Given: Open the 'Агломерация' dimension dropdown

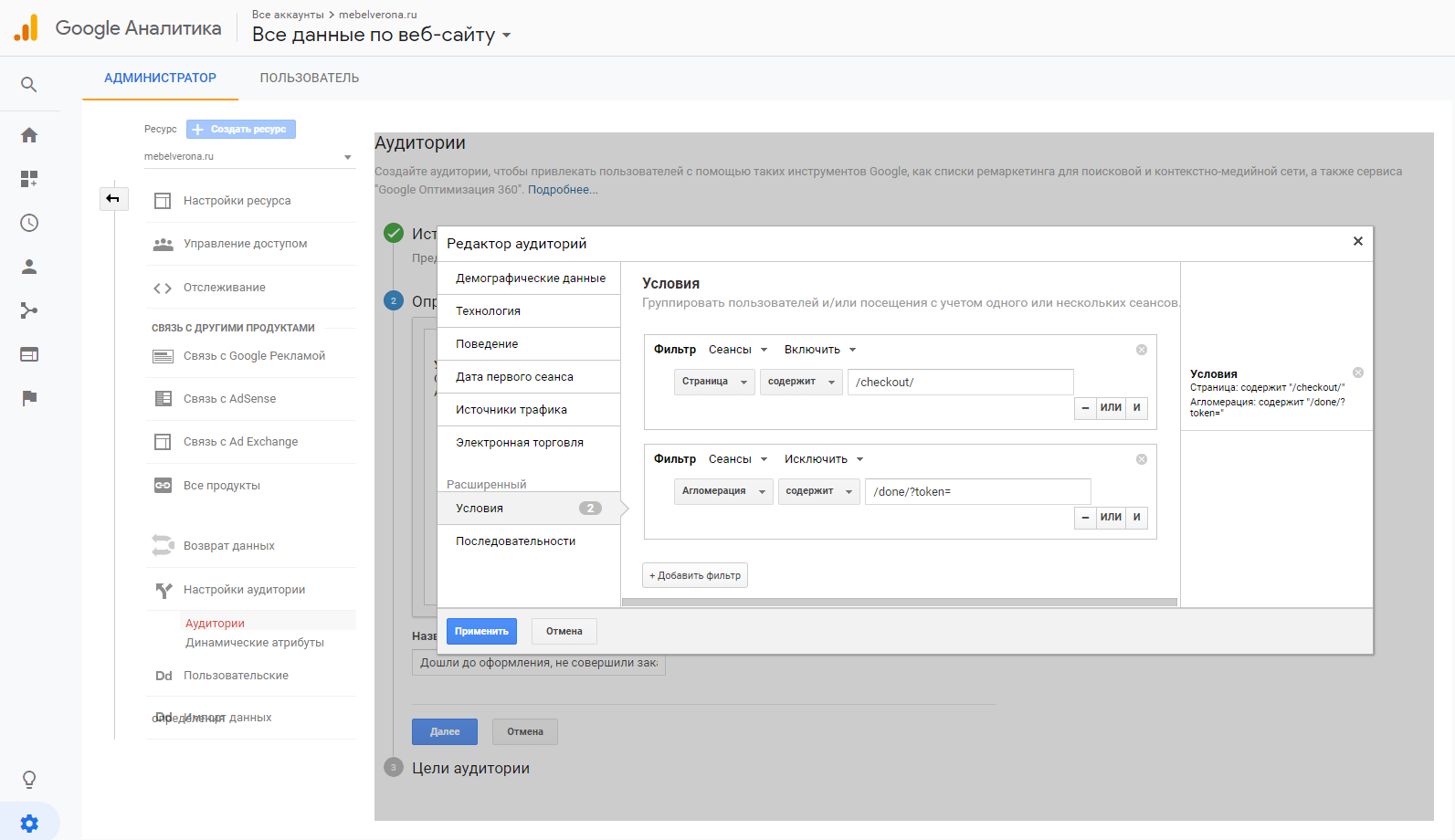Looking at the screenshot, I should (x=723, y=491).
